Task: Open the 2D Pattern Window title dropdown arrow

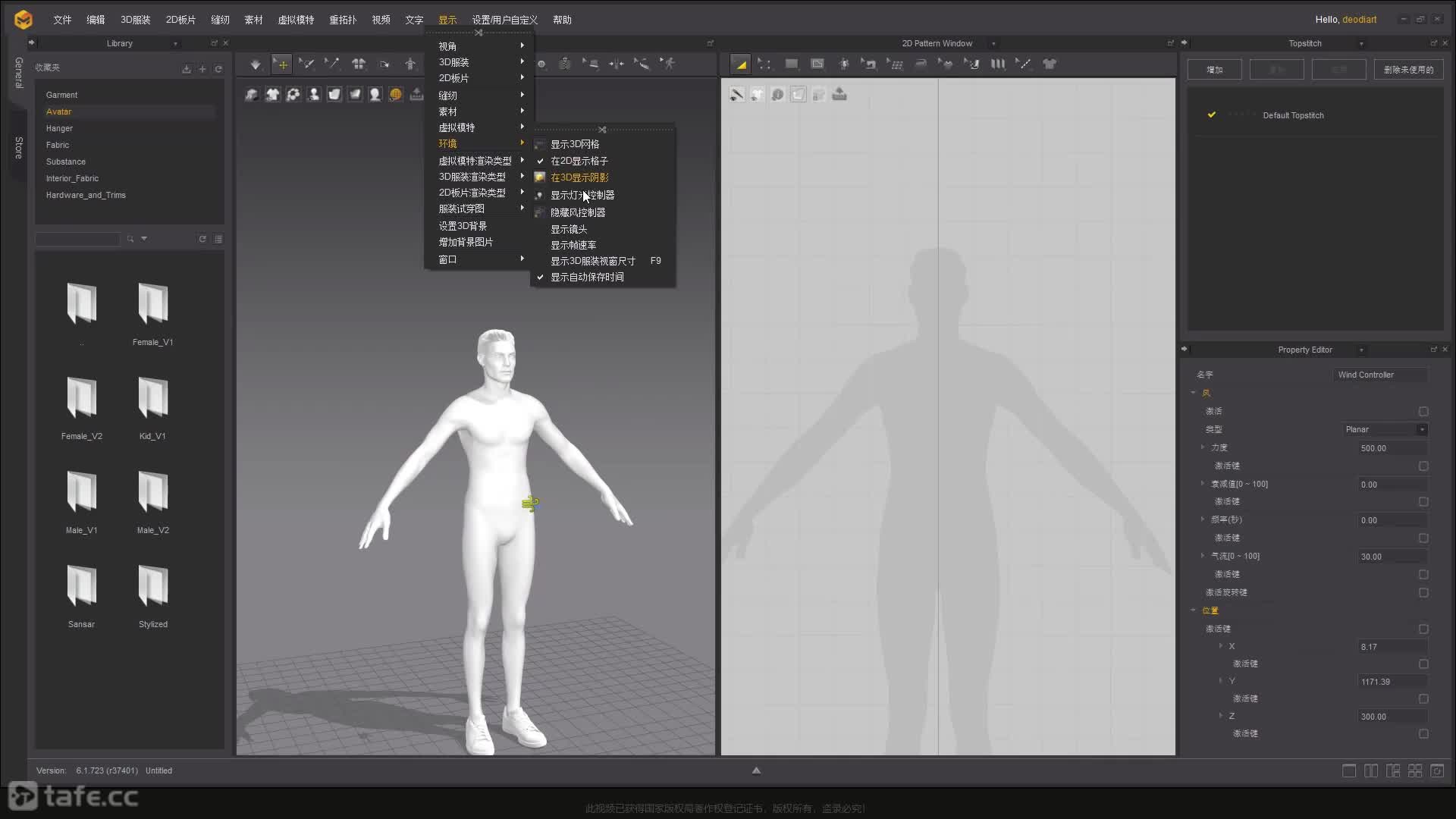Action: click(x=993, y=44)
